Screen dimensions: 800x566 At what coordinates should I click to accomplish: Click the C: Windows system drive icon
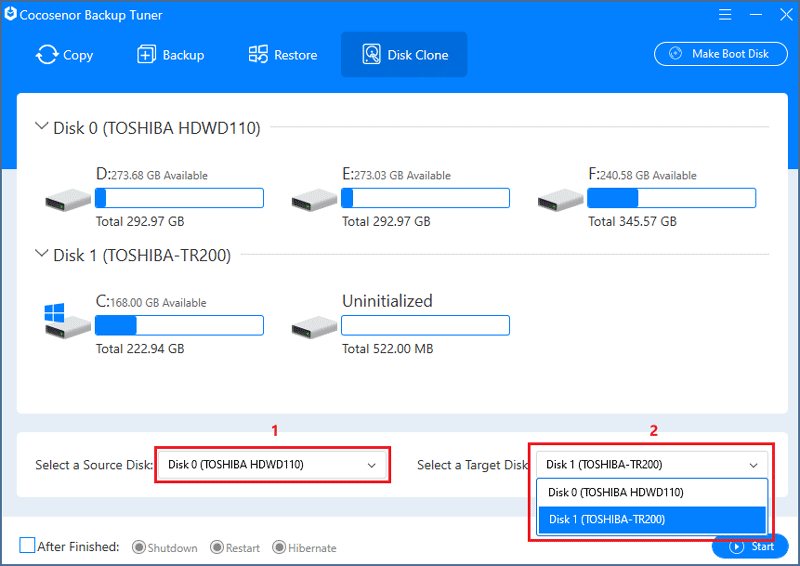click(67, 321)
